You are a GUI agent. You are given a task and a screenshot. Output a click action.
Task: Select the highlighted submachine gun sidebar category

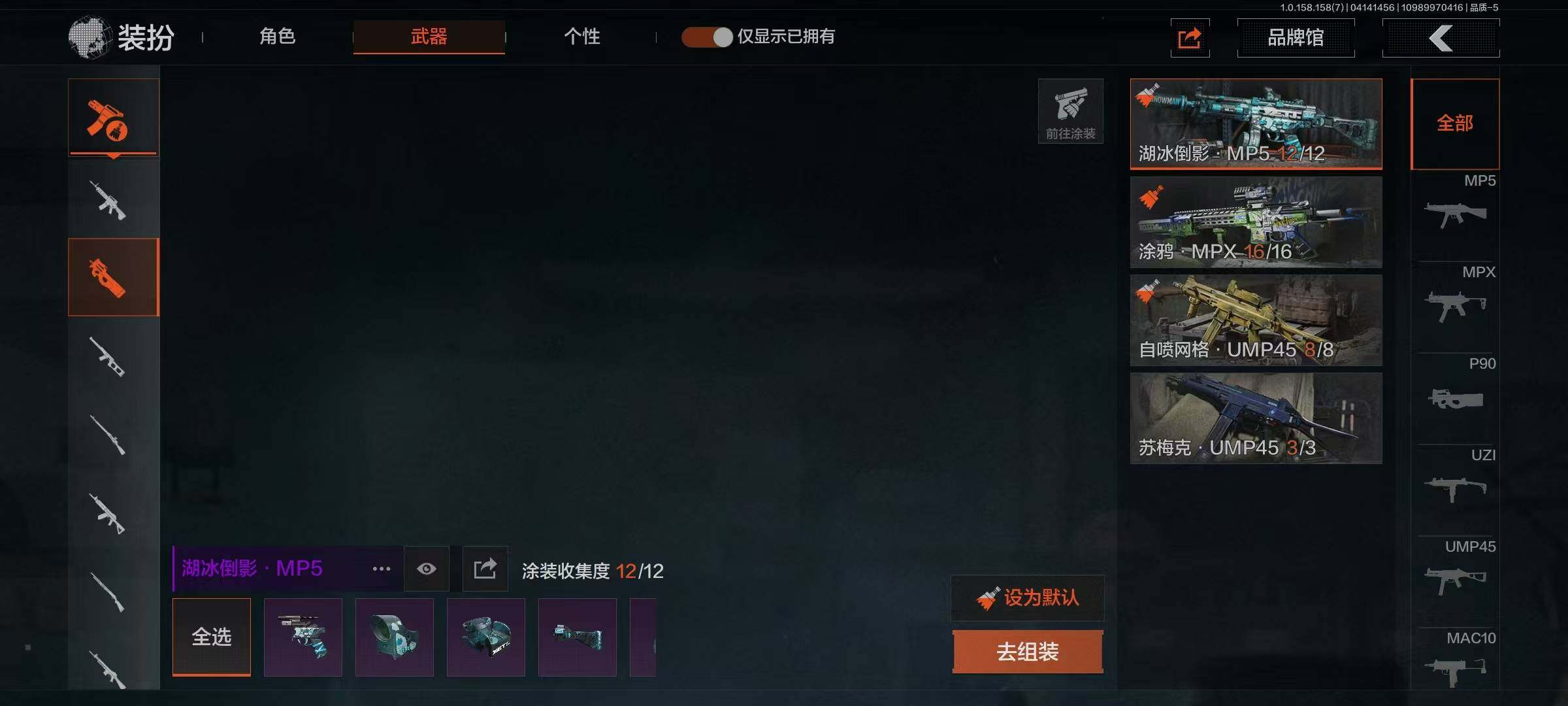tap(114, 277)
